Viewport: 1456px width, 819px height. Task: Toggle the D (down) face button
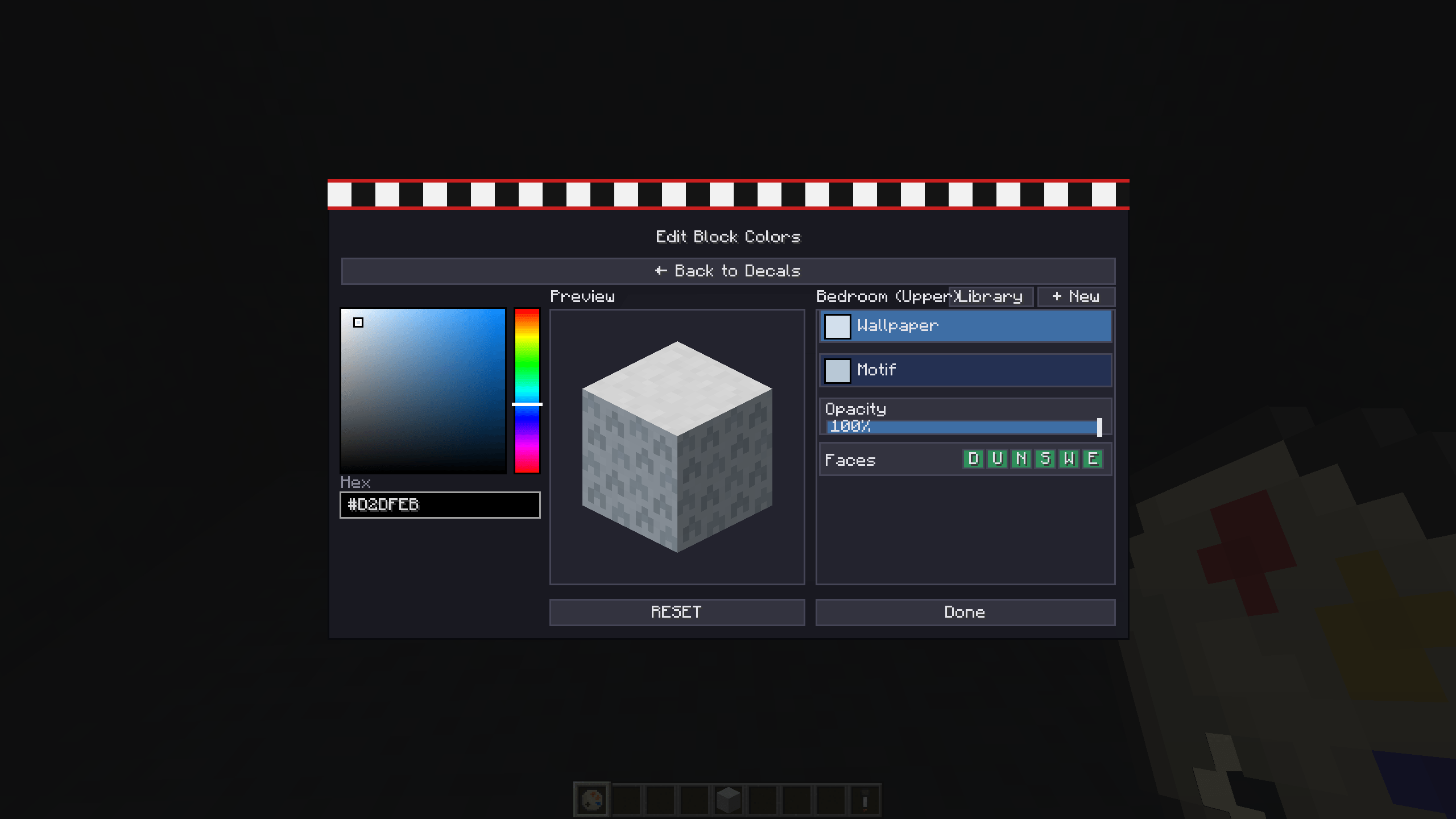pos(973,459)
